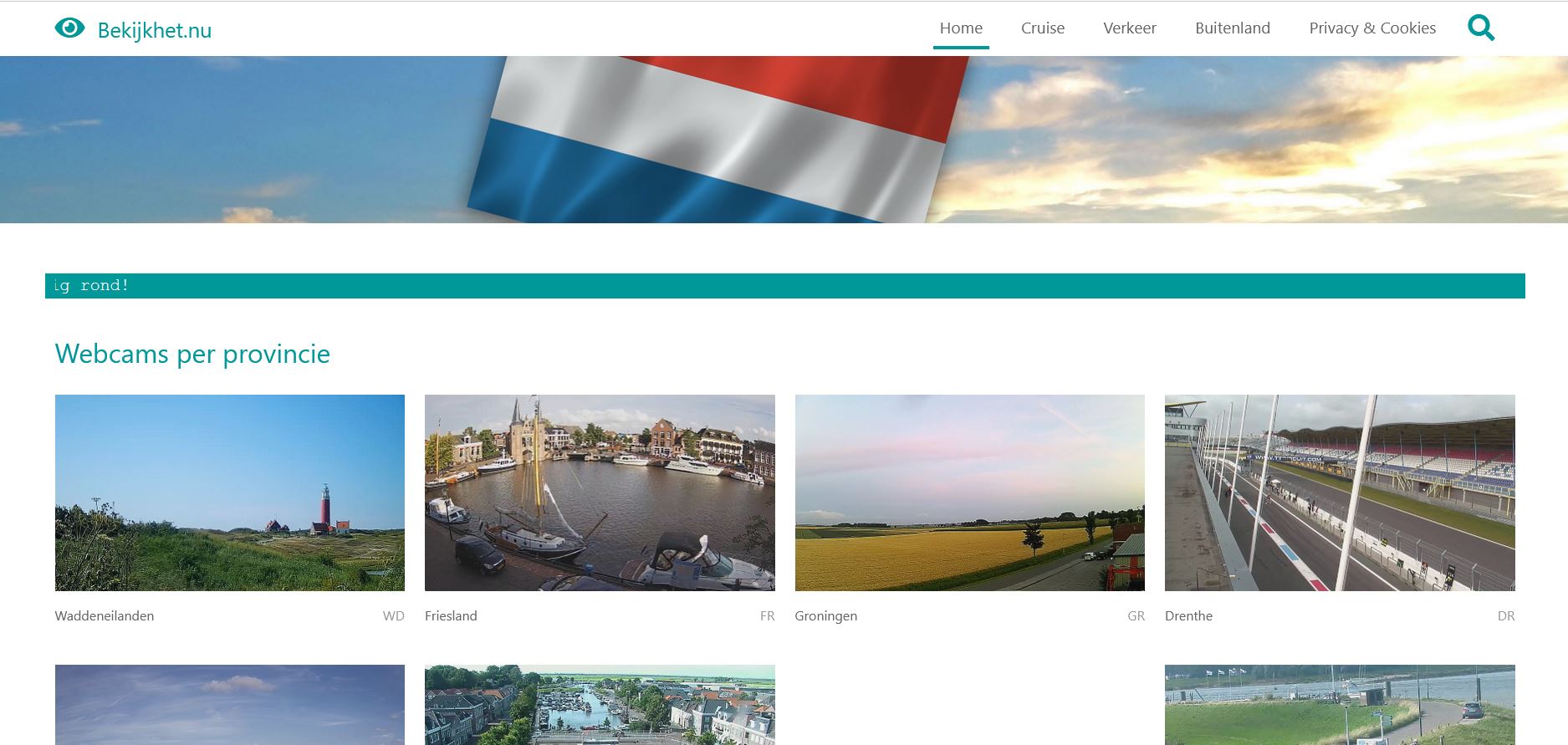Click the Friesland caption link

click(x=451, y=616)
